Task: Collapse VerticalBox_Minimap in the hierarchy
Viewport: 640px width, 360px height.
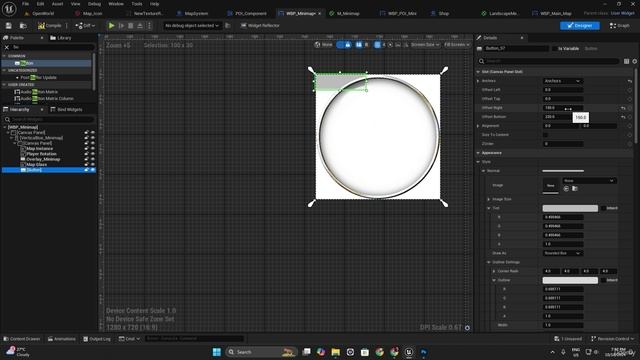Action: coord(12,138)
